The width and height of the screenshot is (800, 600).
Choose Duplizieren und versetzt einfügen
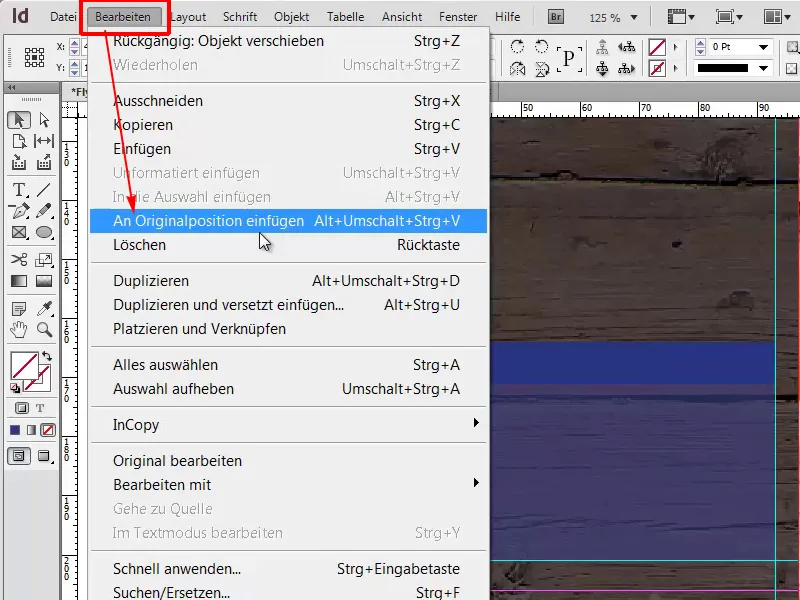pos(288,305)
